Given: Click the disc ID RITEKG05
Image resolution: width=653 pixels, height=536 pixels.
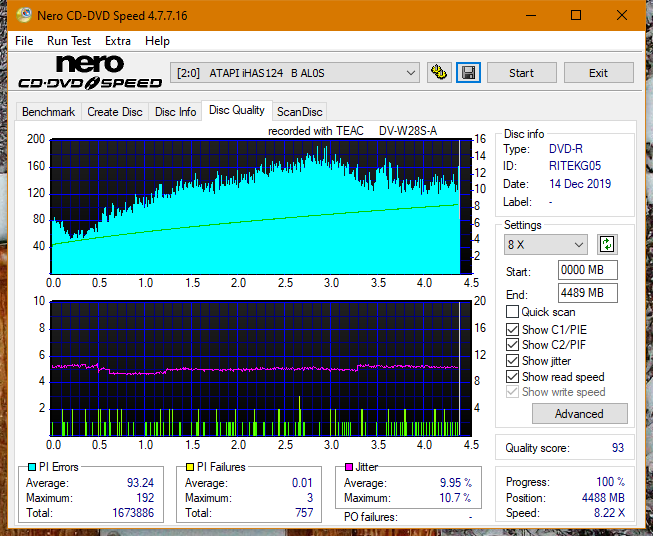Looking at the screenshot, I should tap(575, 166).
